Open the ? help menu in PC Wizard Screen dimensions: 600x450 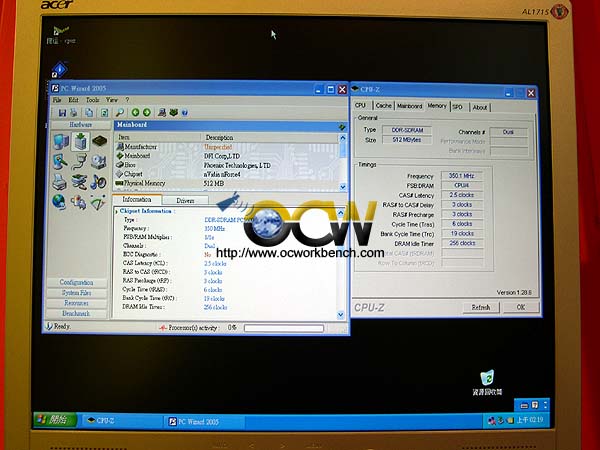click(127, 100)
